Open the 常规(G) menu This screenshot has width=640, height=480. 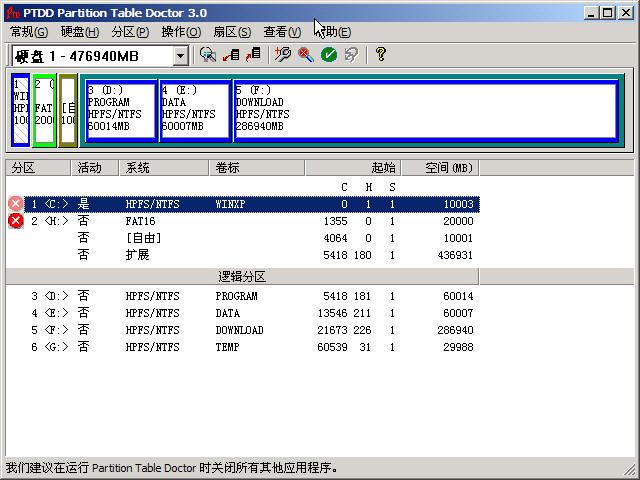point(29,32)
